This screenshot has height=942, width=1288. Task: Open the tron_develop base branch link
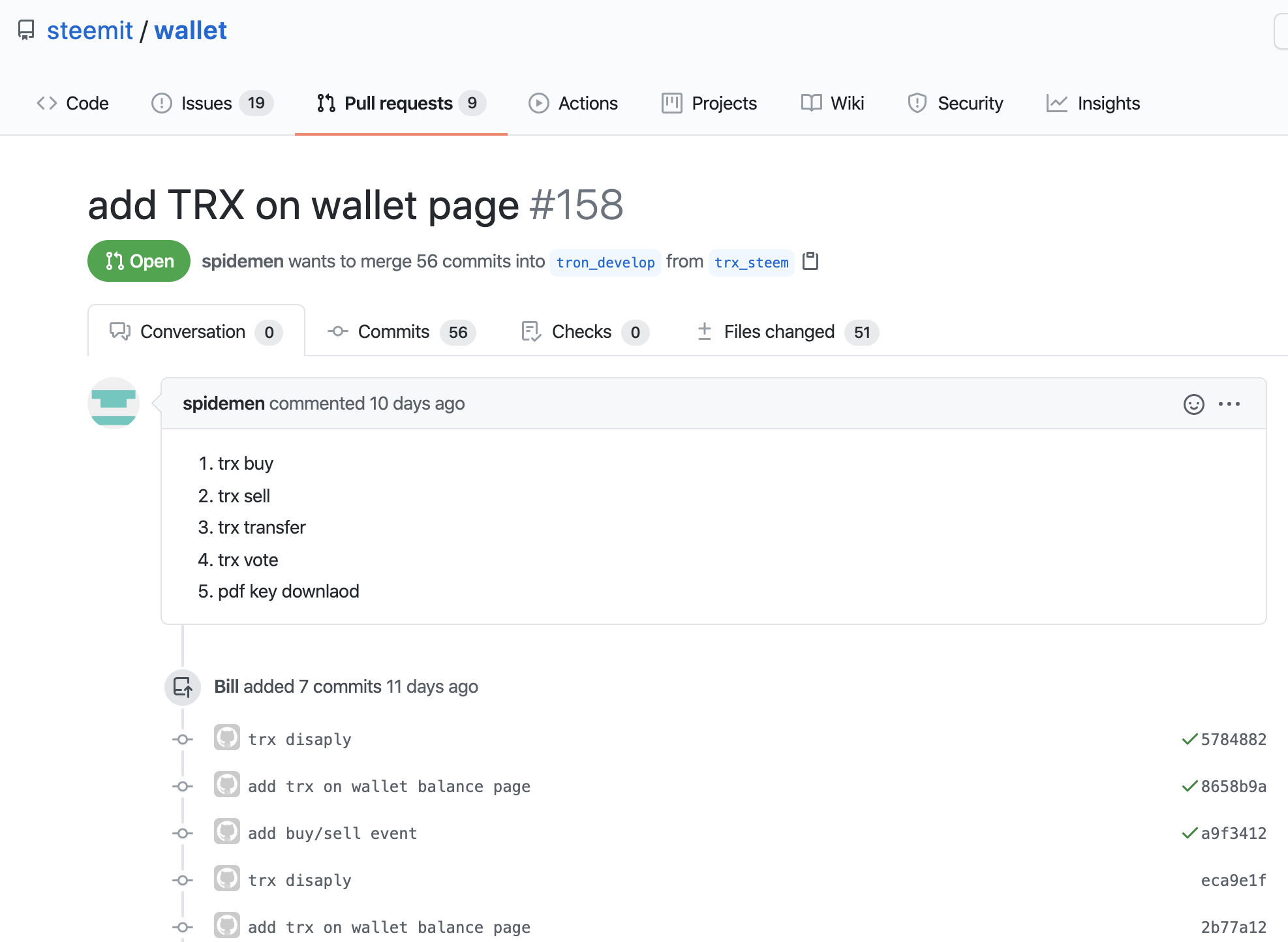pyautogui.click(x=605, y=262)
